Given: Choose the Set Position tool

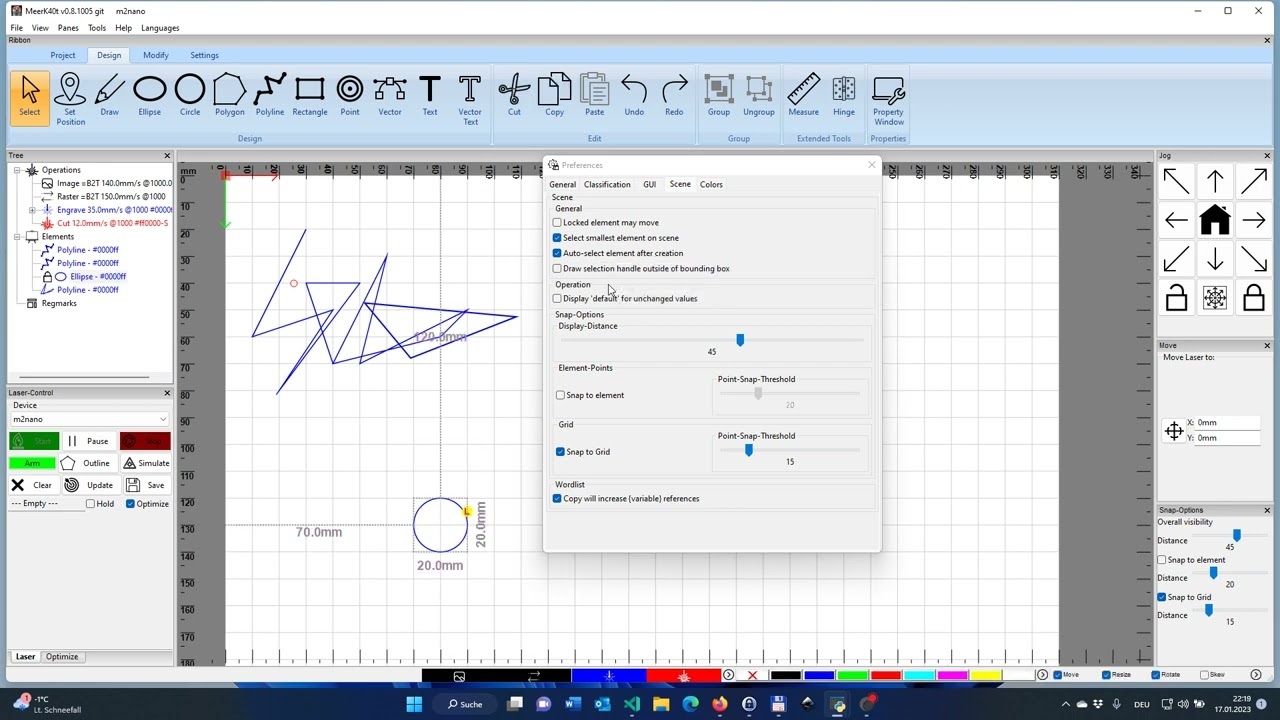Looking at the screenshot, I should (70, 99).
